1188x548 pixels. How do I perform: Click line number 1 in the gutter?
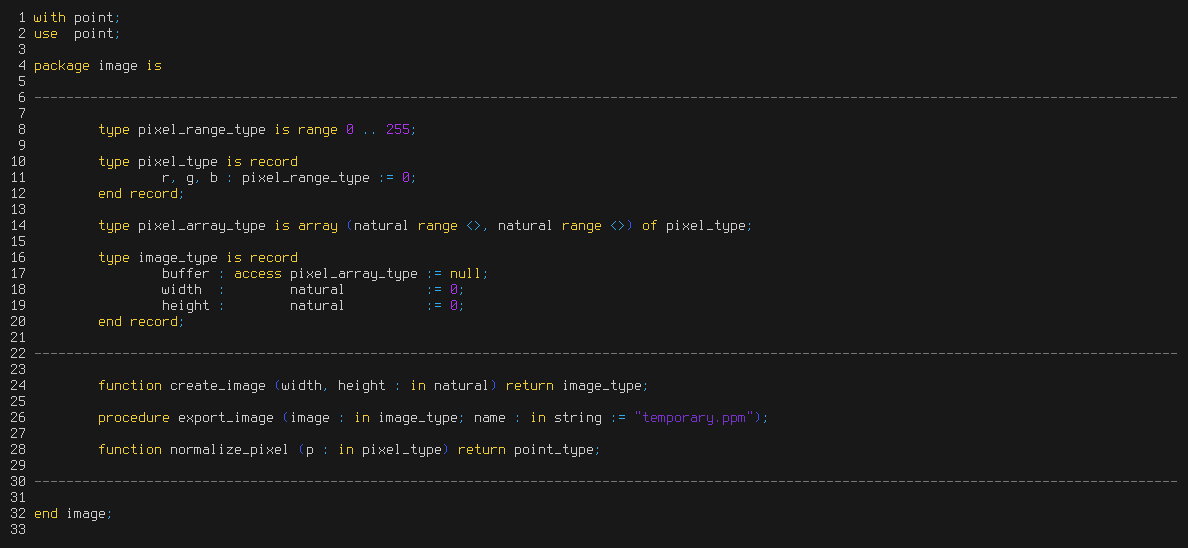[x=22, y=17]
